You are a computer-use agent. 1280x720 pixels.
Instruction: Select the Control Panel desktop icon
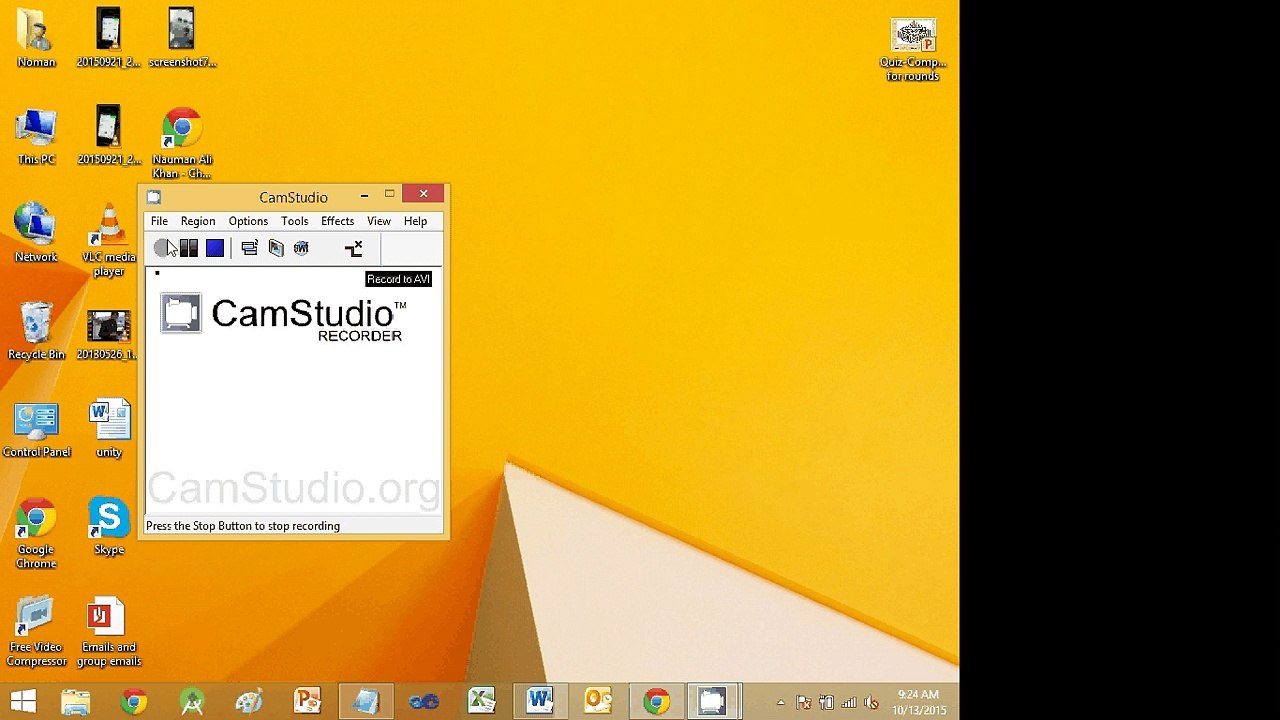coord(36,429)
